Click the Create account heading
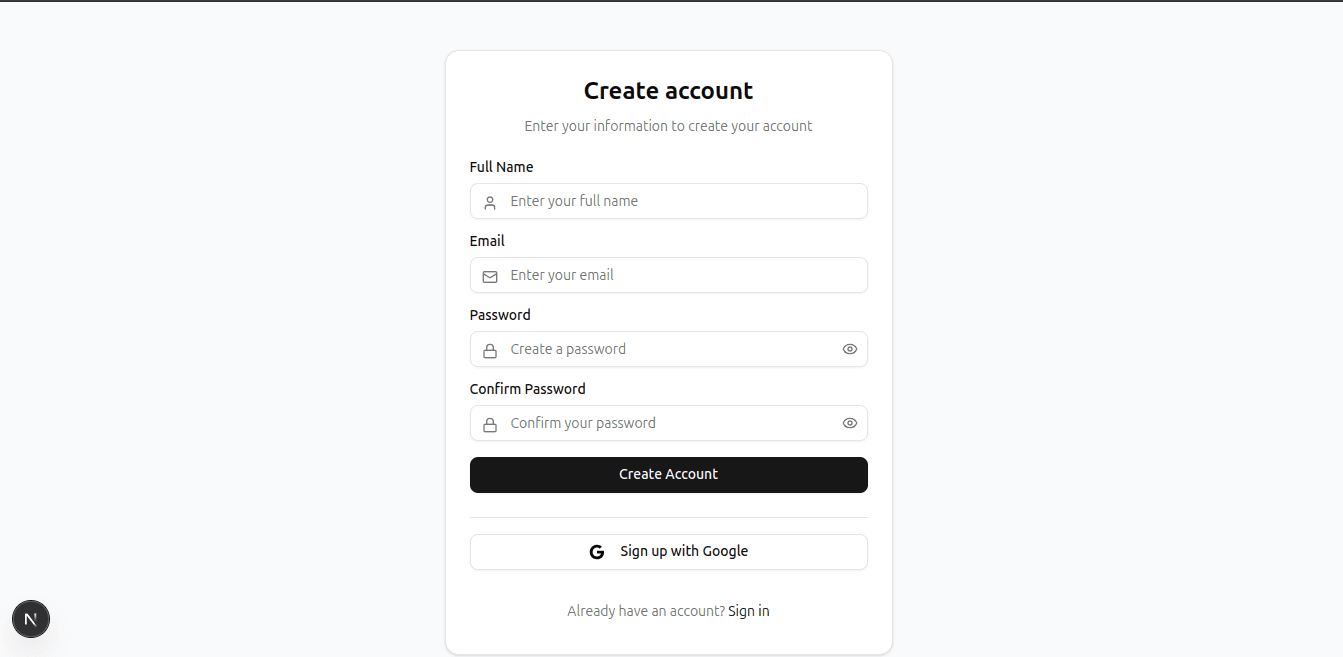The image size is (1343, 657). [x=668, y=90]
